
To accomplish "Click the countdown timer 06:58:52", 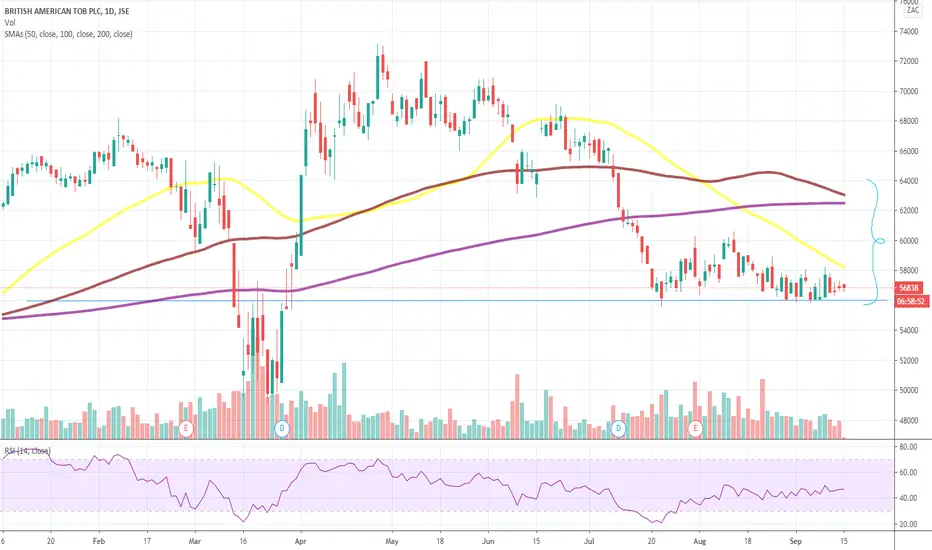I will [911, 301].
